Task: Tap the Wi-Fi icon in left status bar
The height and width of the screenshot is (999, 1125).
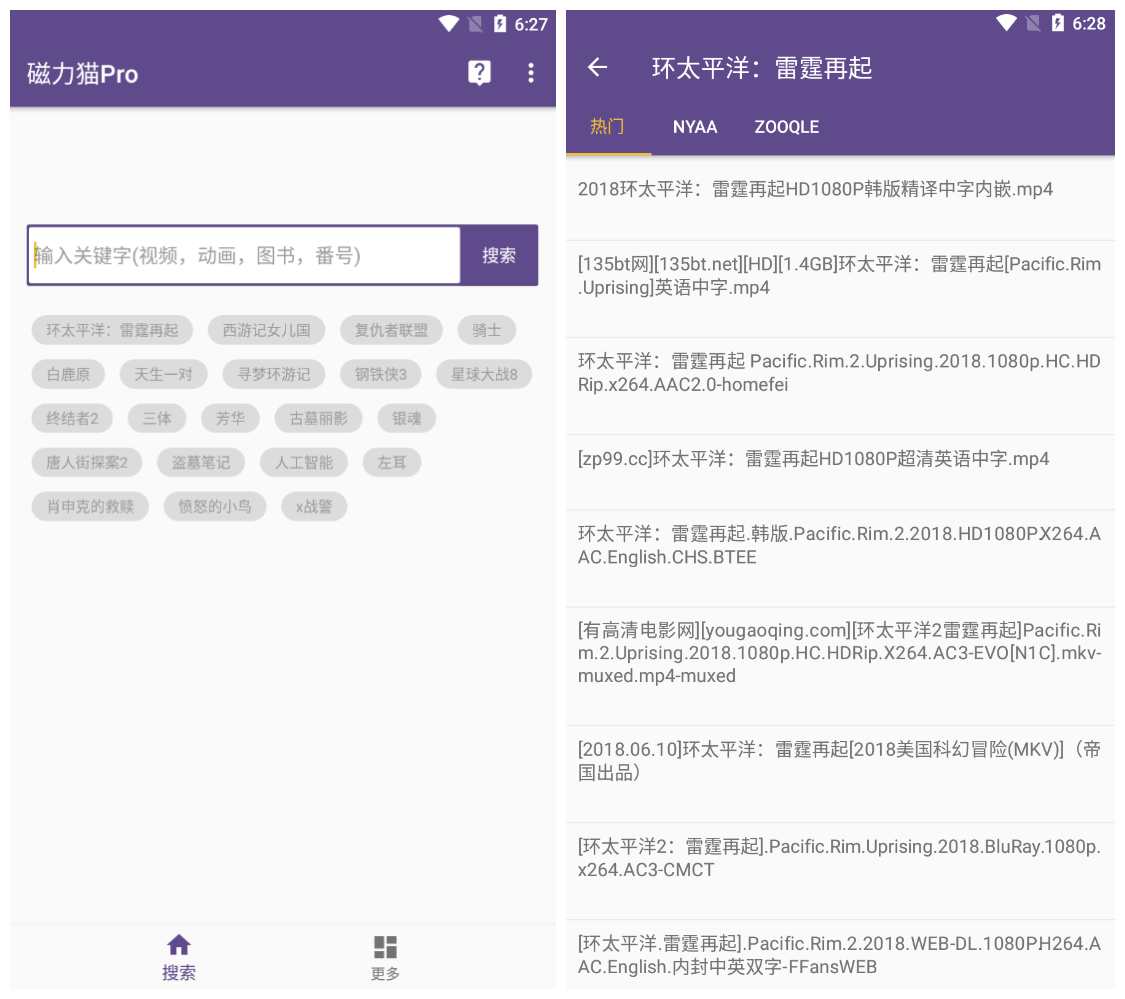Action: 448,24
